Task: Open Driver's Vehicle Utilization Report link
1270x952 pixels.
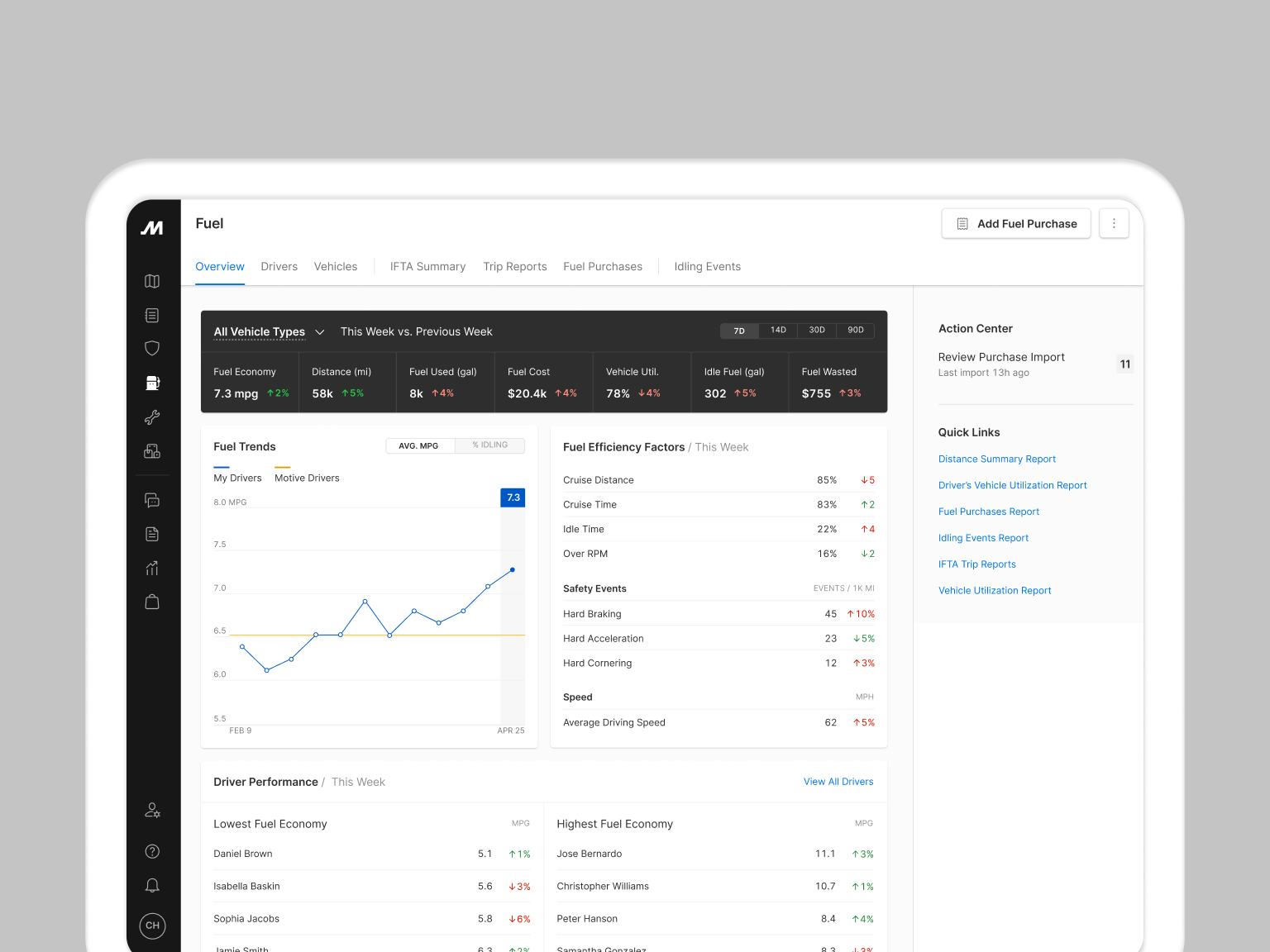Action: click(x=1013, y=485)
